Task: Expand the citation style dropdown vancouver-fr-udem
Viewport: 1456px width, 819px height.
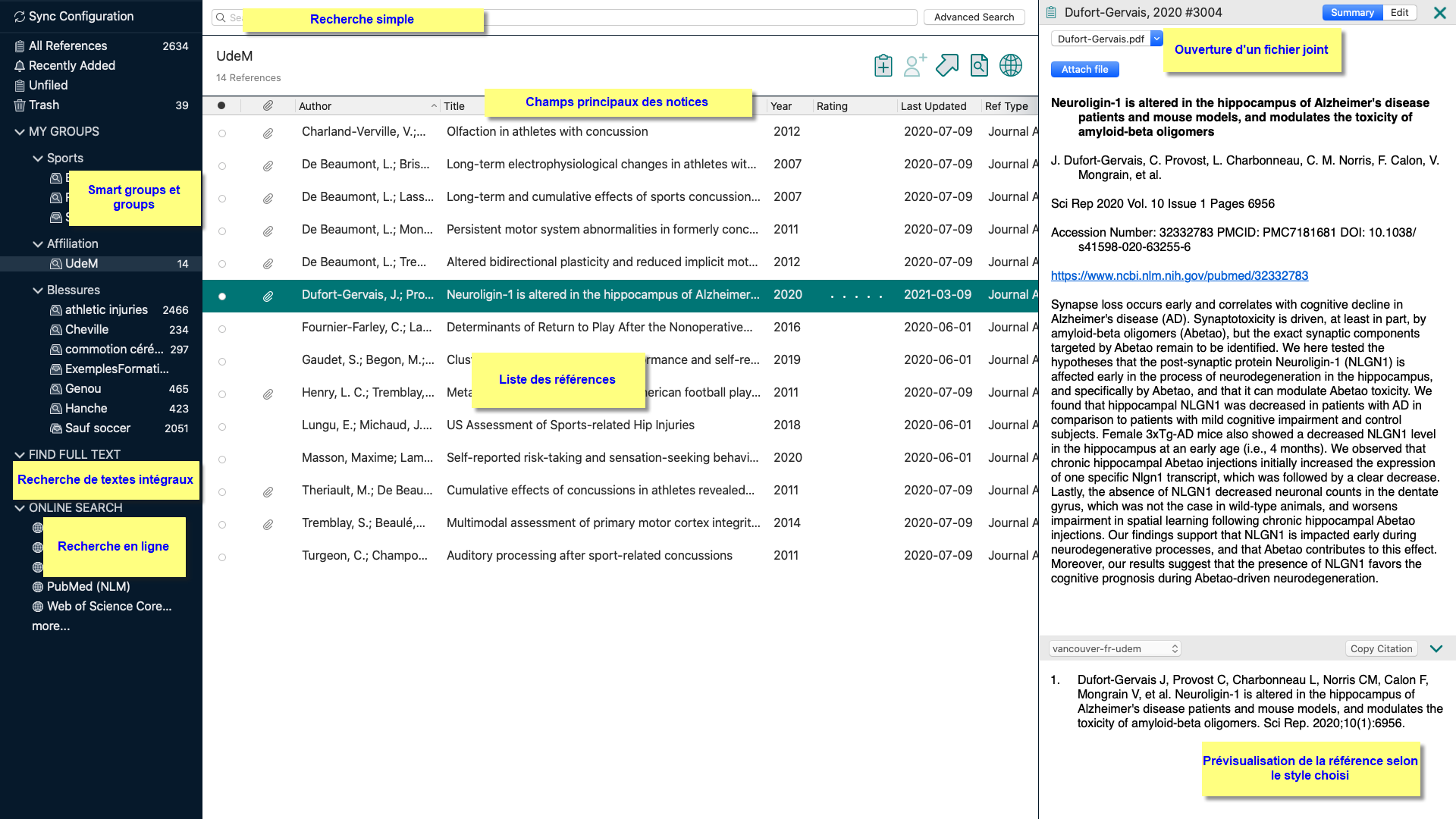Action: (x=1115, y=649)
